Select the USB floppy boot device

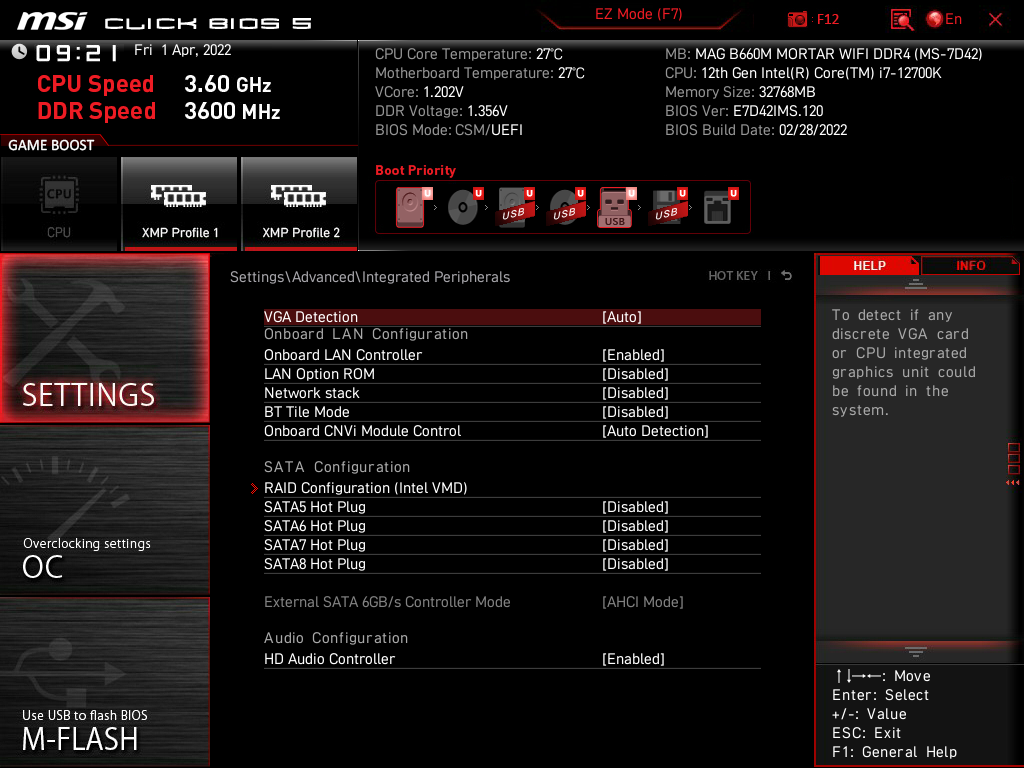tap(667, 206)
